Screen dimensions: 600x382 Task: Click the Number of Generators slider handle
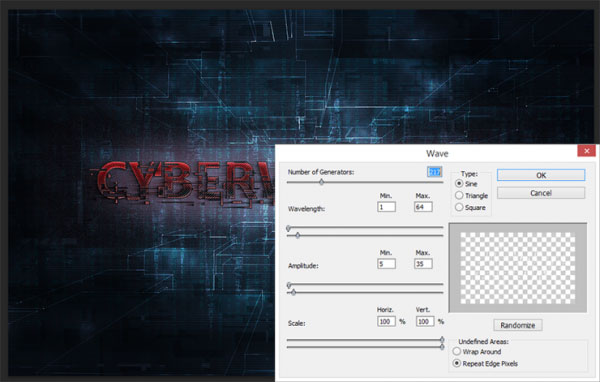(x=321, y=182)
